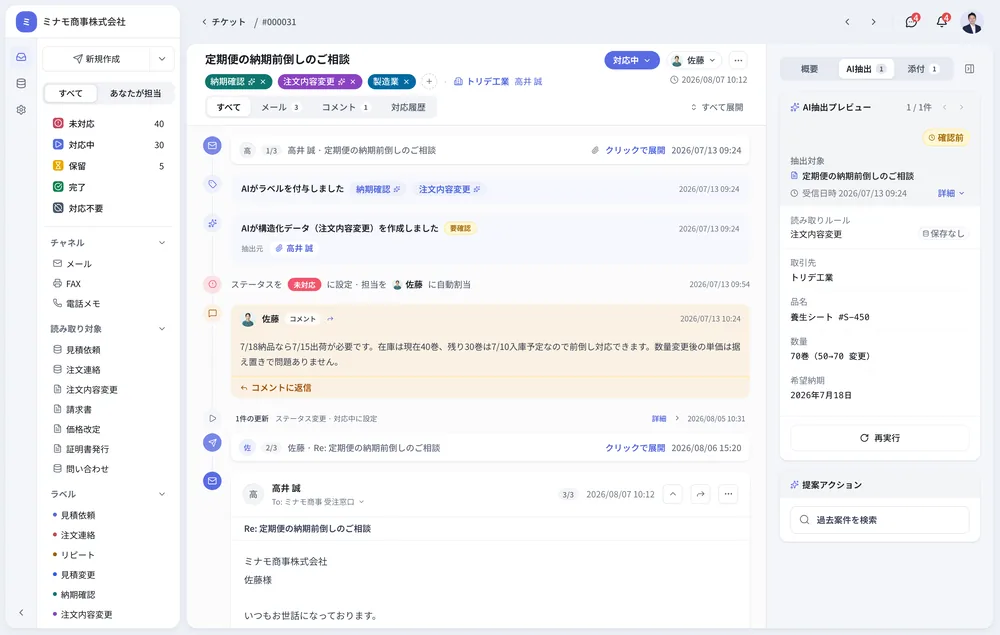The image size is (1000, 635).
Task: Remove the 注文内容変更 label tag
Action: [x=353, y=82]
